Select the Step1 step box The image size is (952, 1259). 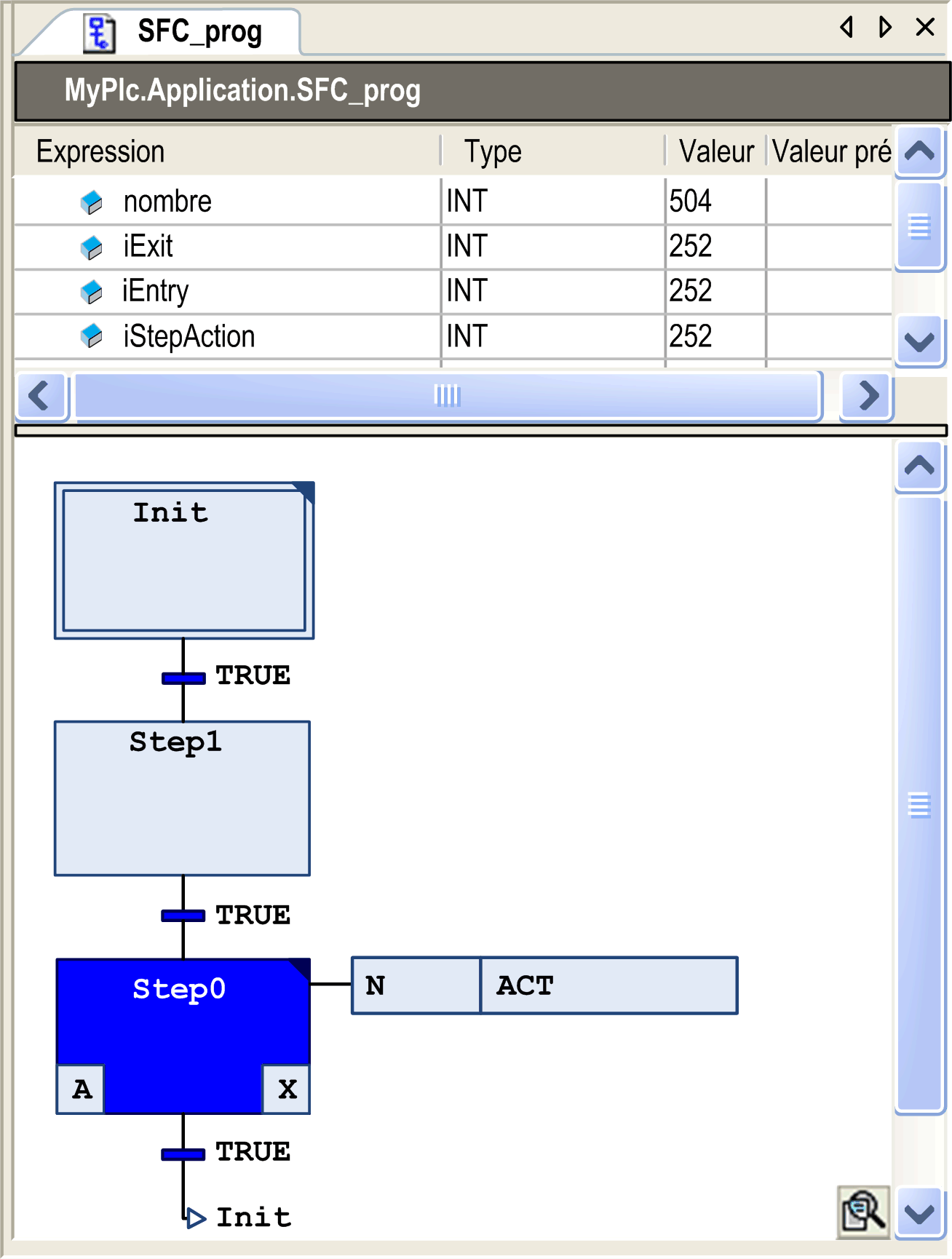183,798
